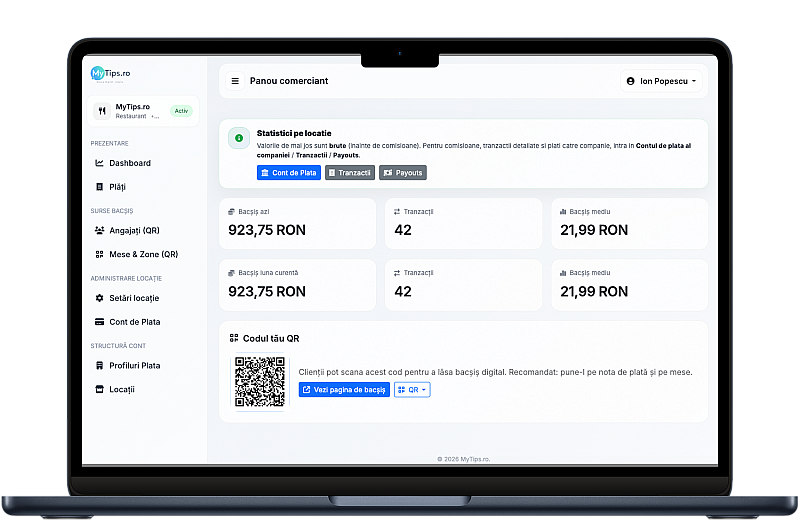Click the Angajați people icon
The width and height of the screenshot is (800, 521).
click(99, 230)
